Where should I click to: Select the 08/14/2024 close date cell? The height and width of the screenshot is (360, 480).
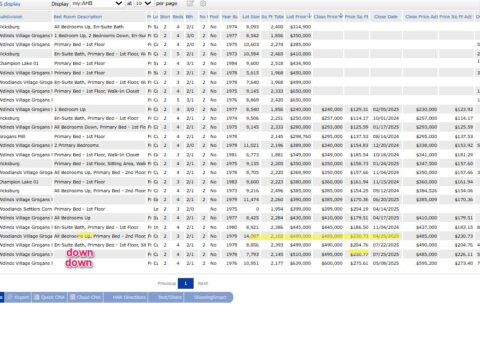pos(386,136)
